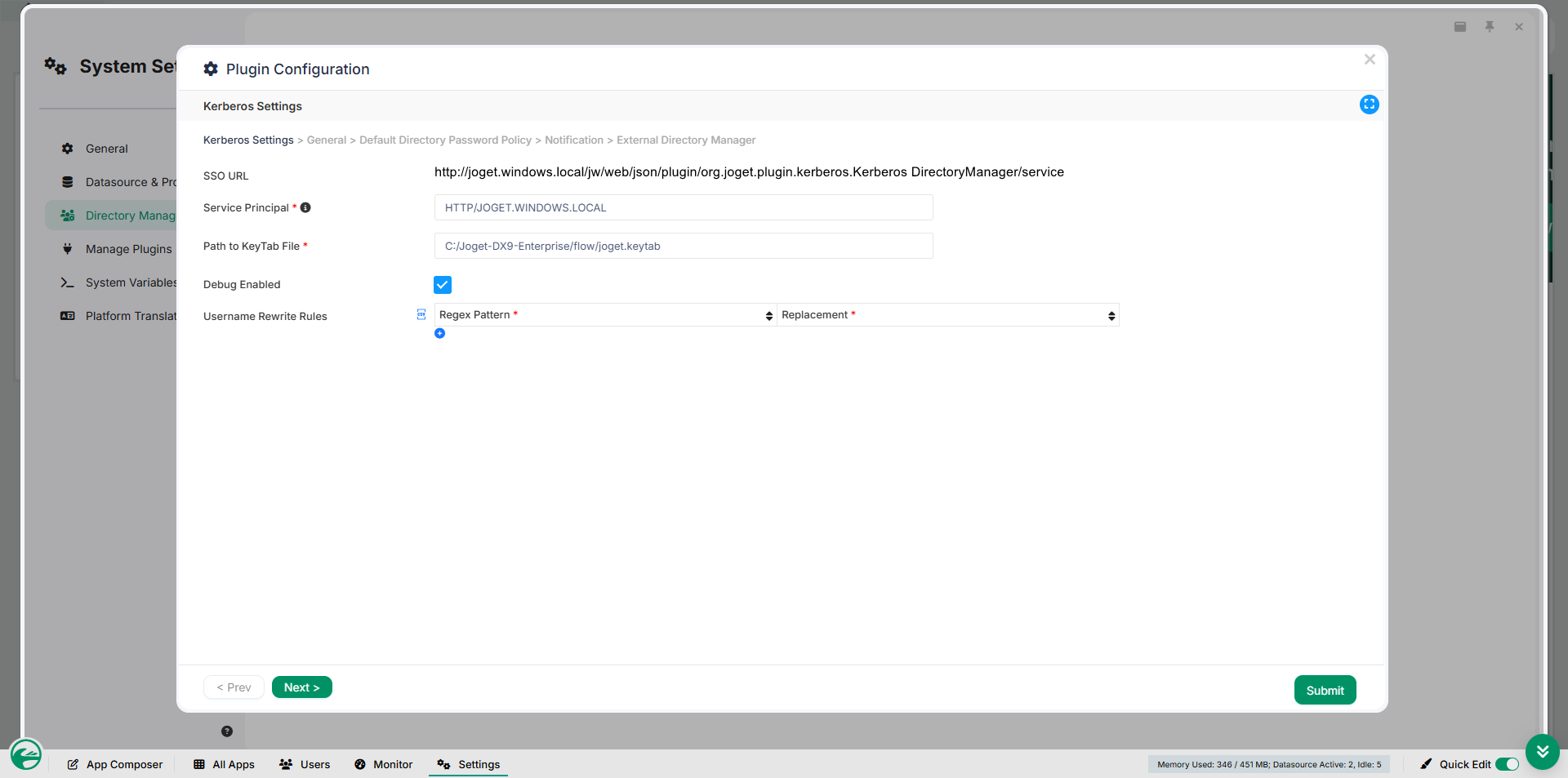Click the green double-chevron collapse button

tap(1542, 752)
